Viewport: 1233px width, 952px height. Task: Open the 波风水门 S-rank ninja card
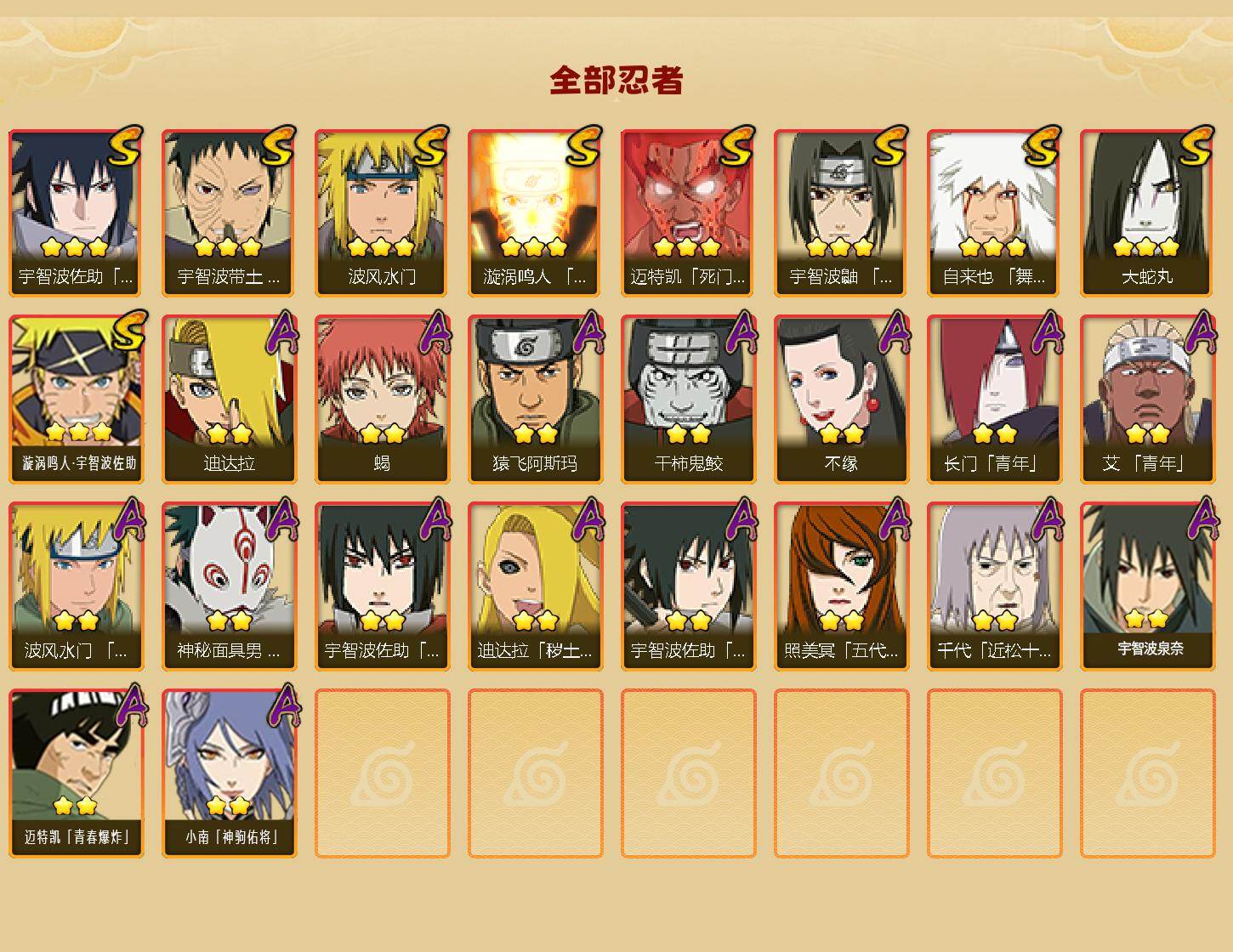(382, 212)
